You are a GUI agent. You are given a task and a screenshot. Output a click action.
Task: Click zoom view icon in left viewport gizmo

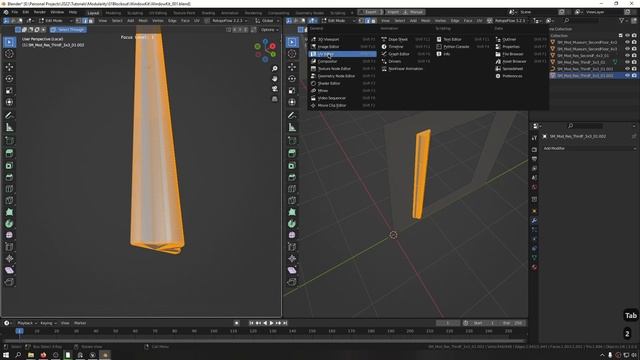tap(275, 69)
